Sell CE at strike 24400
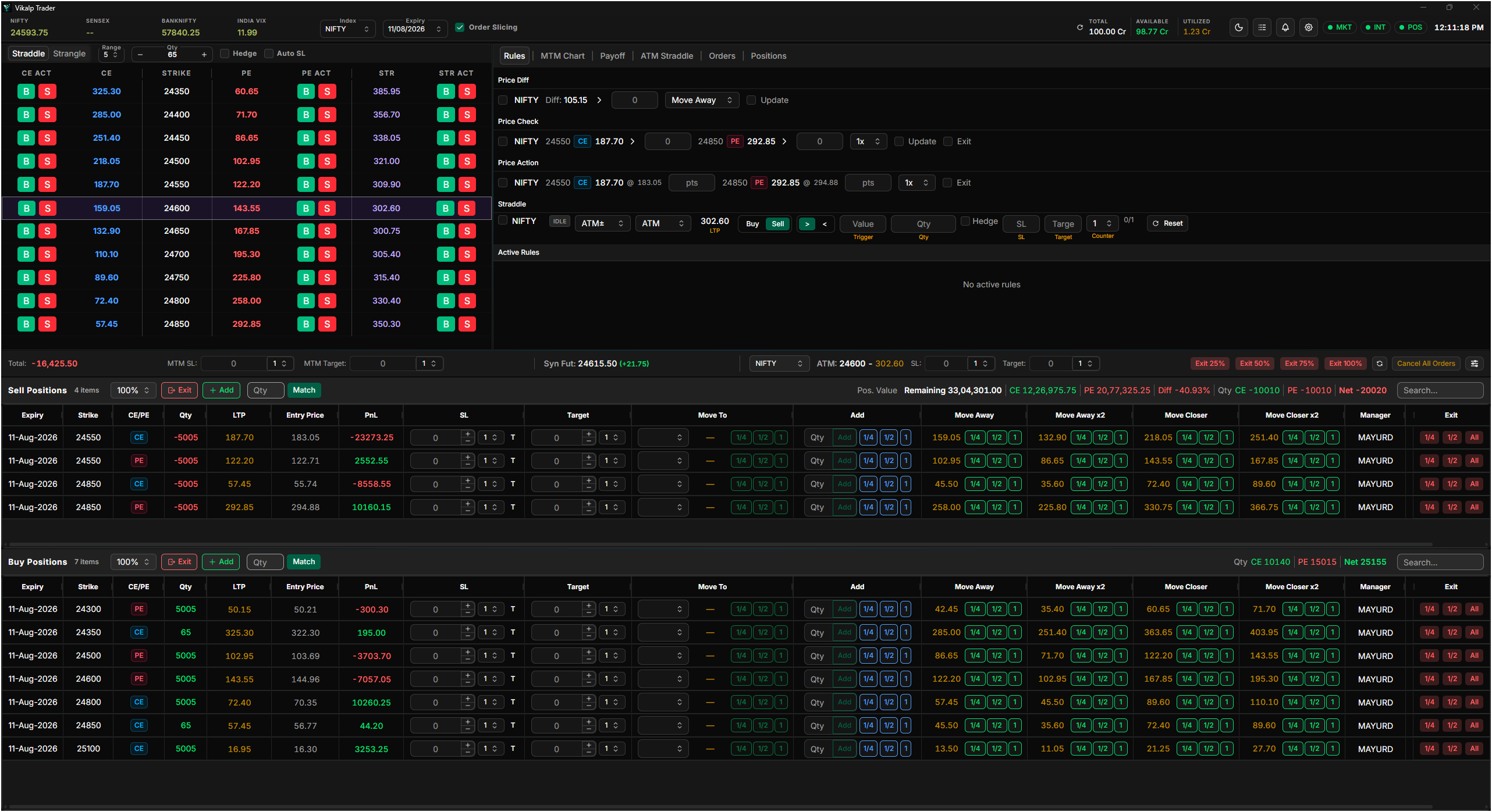The image size is (1492, 812). point(47,115)
